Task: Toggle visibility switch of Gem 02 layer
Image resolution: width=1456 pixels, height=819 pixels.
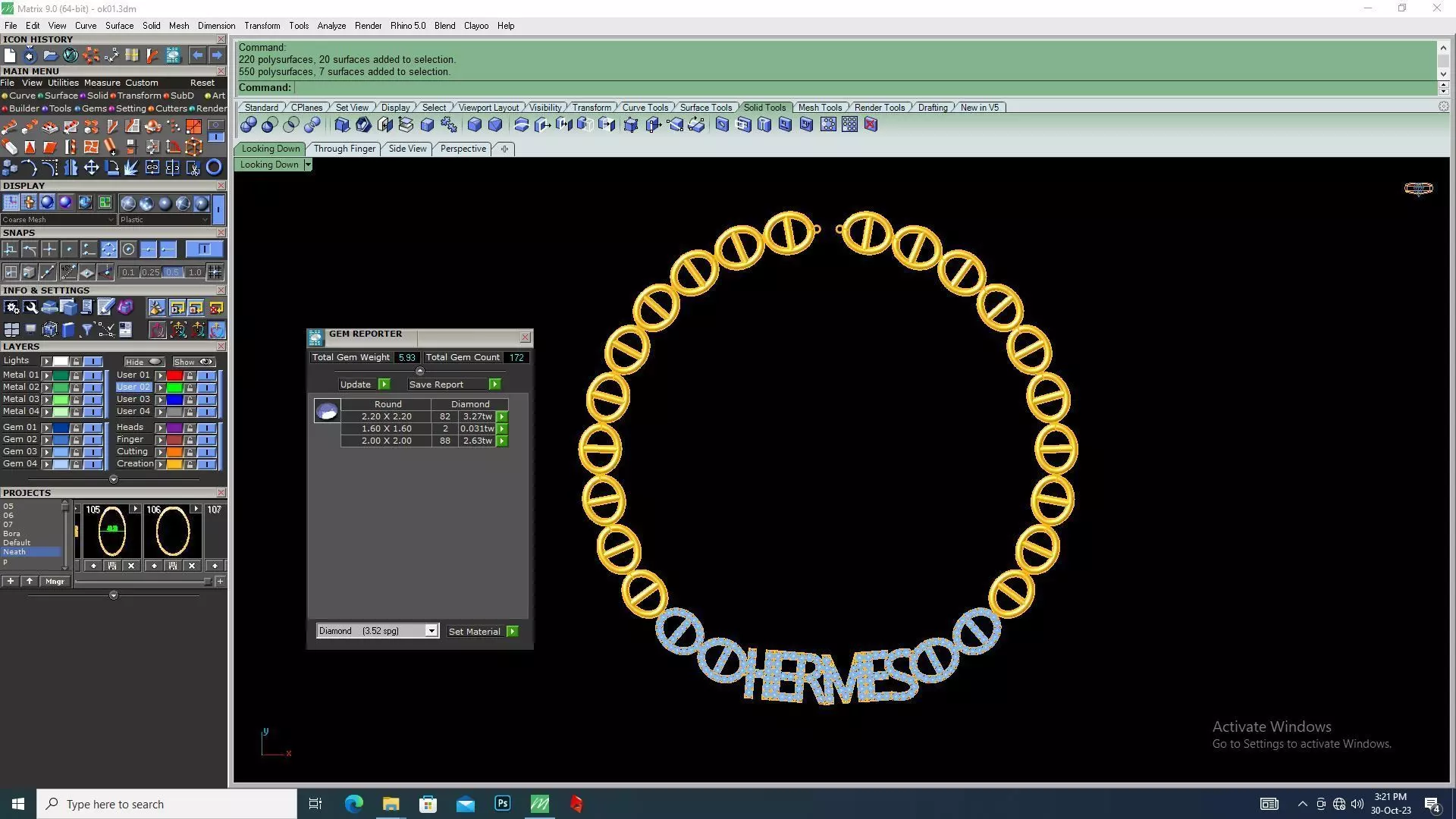Action: click(x=93, y=440)
